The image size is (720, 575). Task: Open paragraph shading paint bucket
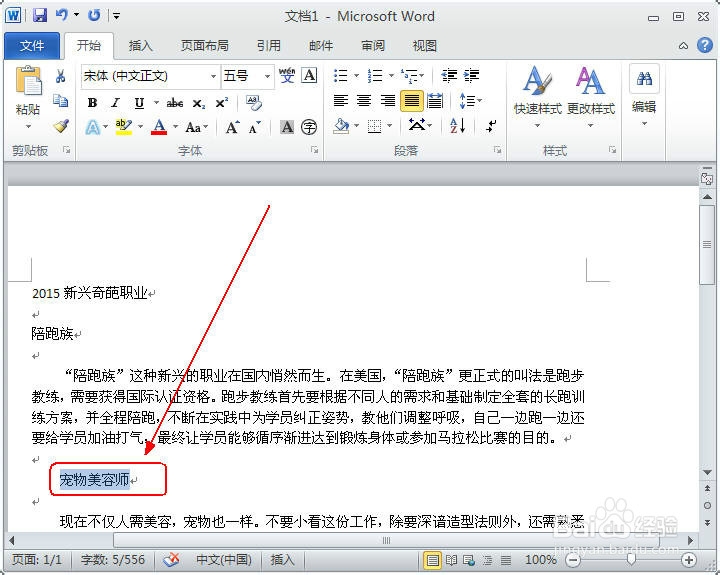341,125
